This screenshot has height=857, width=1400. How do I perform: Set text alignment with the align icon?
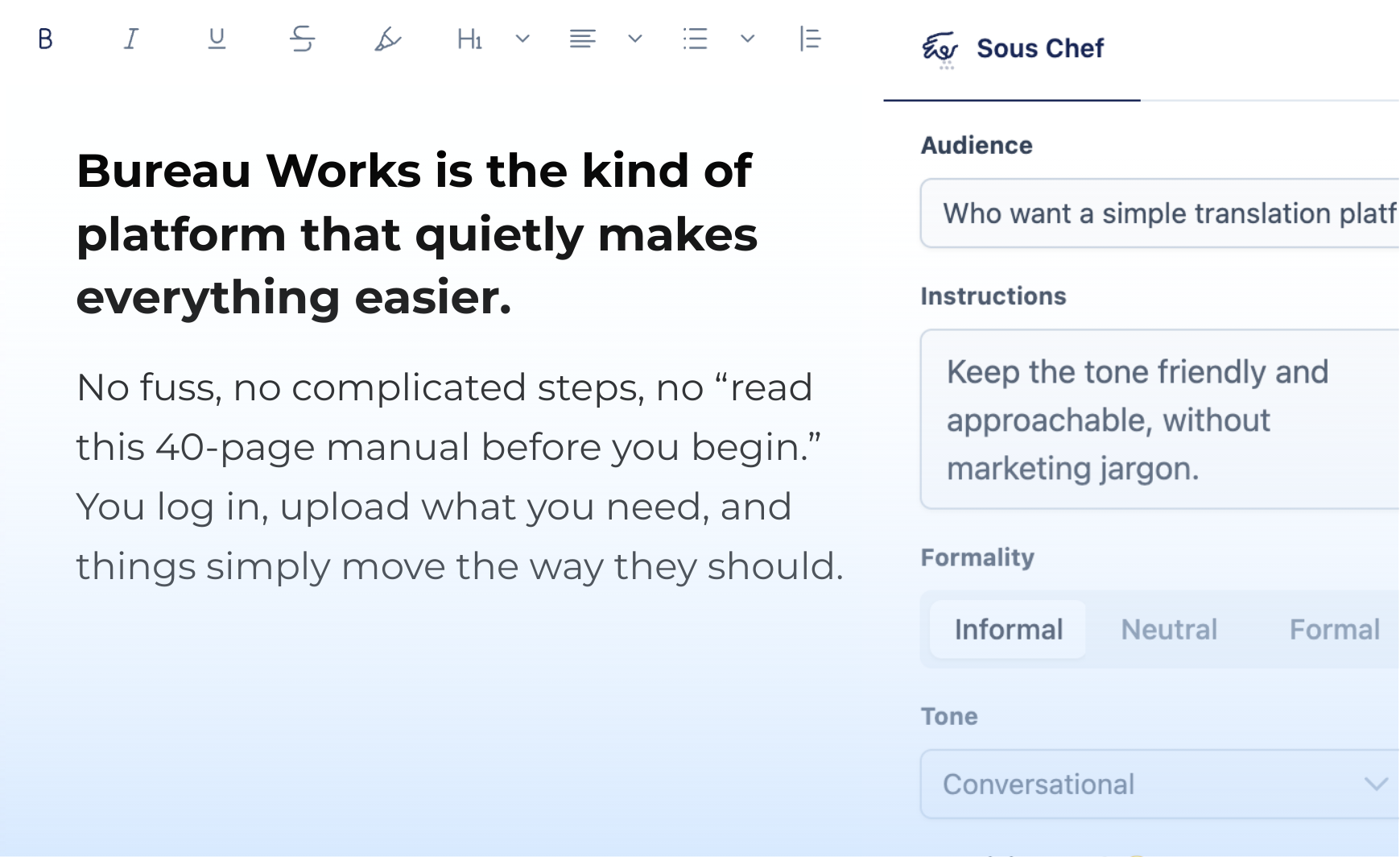(582, 39)
